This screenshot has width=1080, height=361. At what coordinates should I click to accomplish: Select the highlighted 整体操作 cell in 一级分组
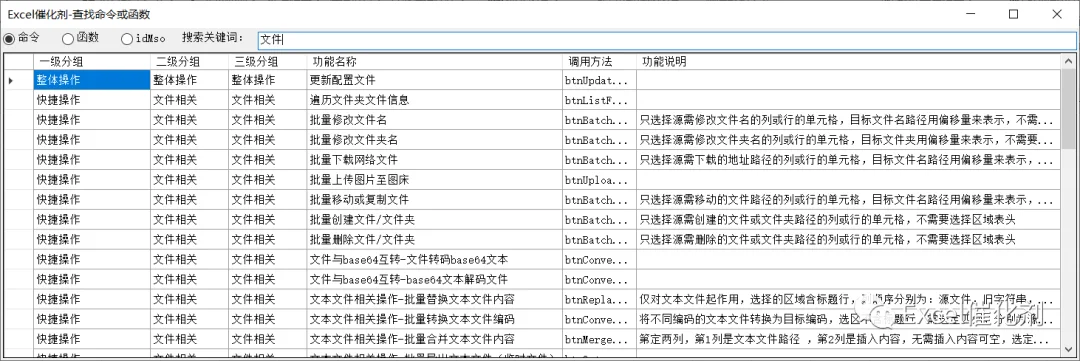92,80
